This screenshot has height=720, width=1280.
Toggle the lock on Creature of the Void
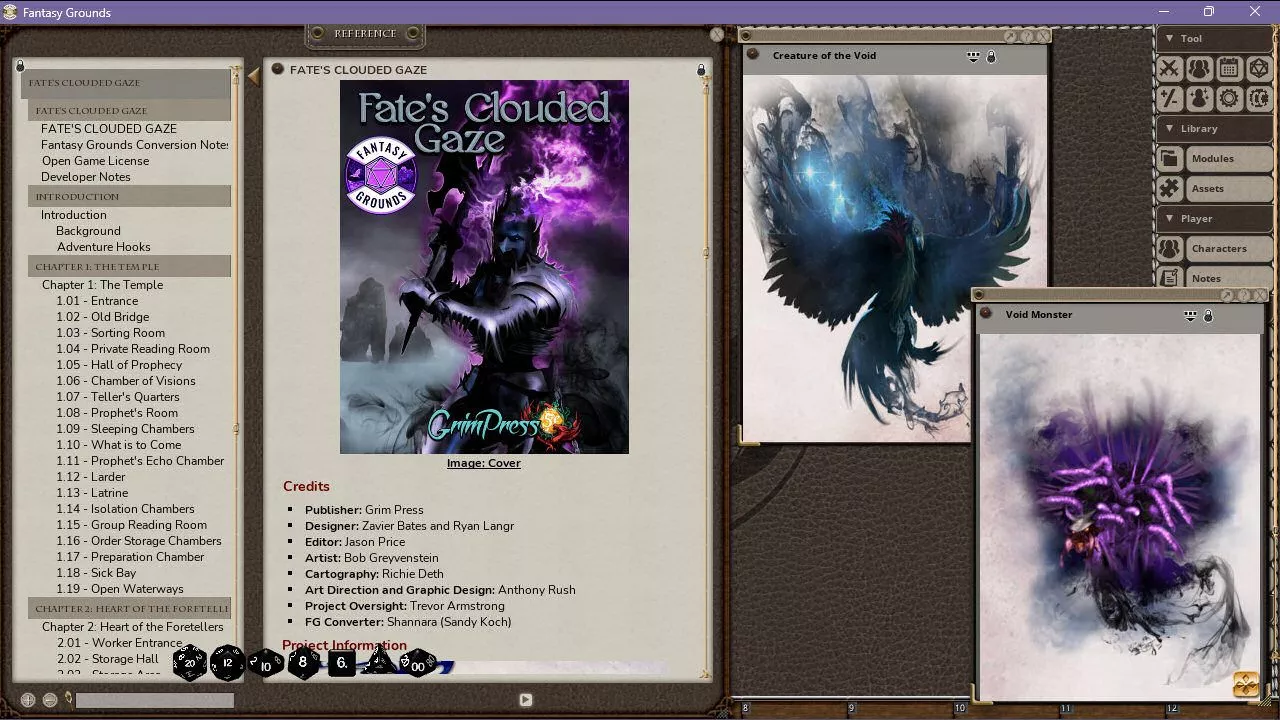coord(991,57)
